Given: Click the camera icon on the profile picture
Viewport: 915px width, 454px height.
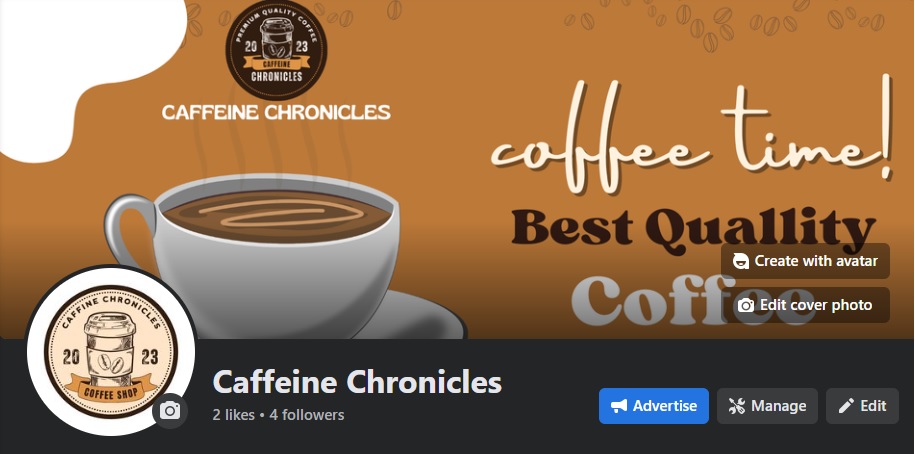Looking at the screenshot, I should (170, 411).
